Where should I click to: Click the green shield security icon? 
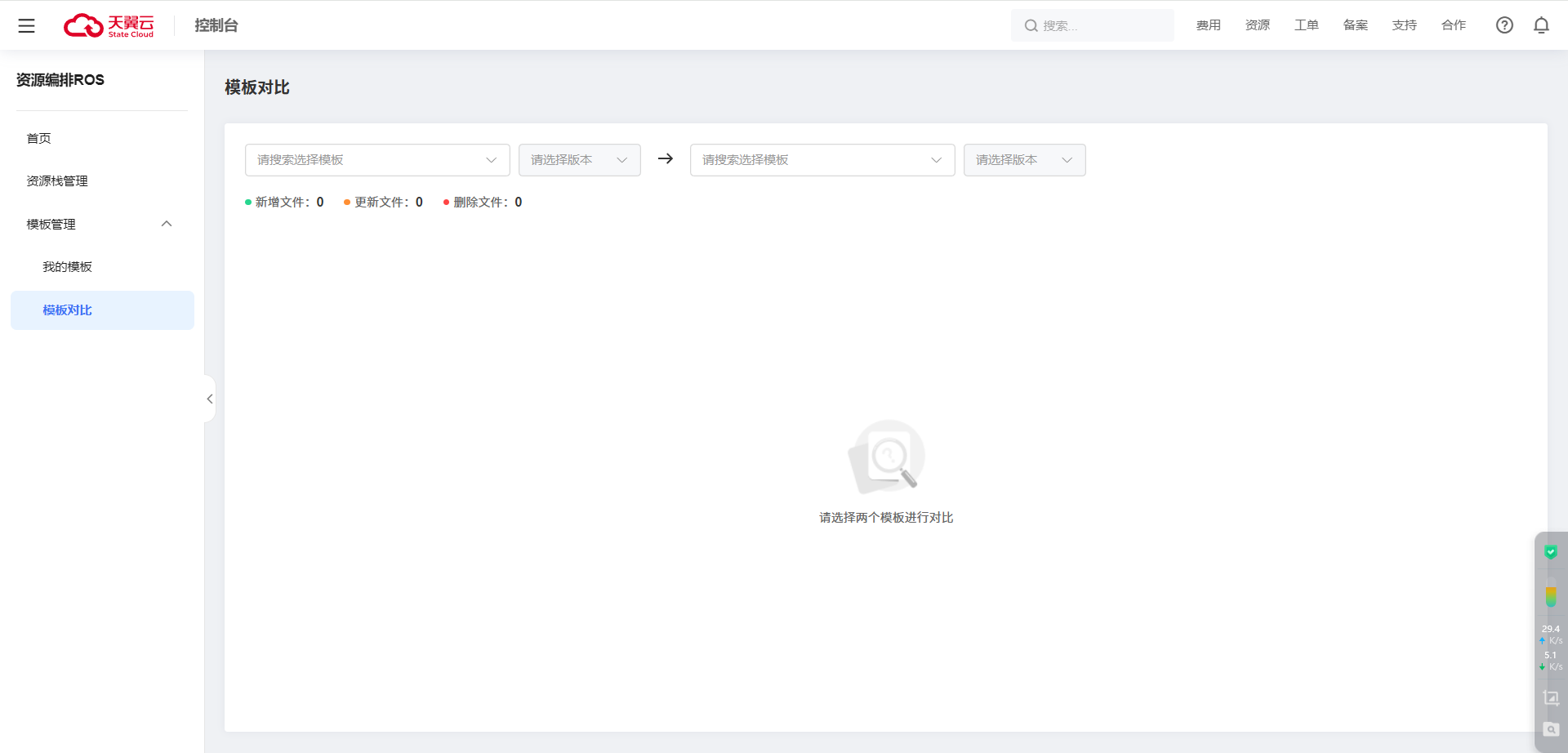pos(1550,553)
